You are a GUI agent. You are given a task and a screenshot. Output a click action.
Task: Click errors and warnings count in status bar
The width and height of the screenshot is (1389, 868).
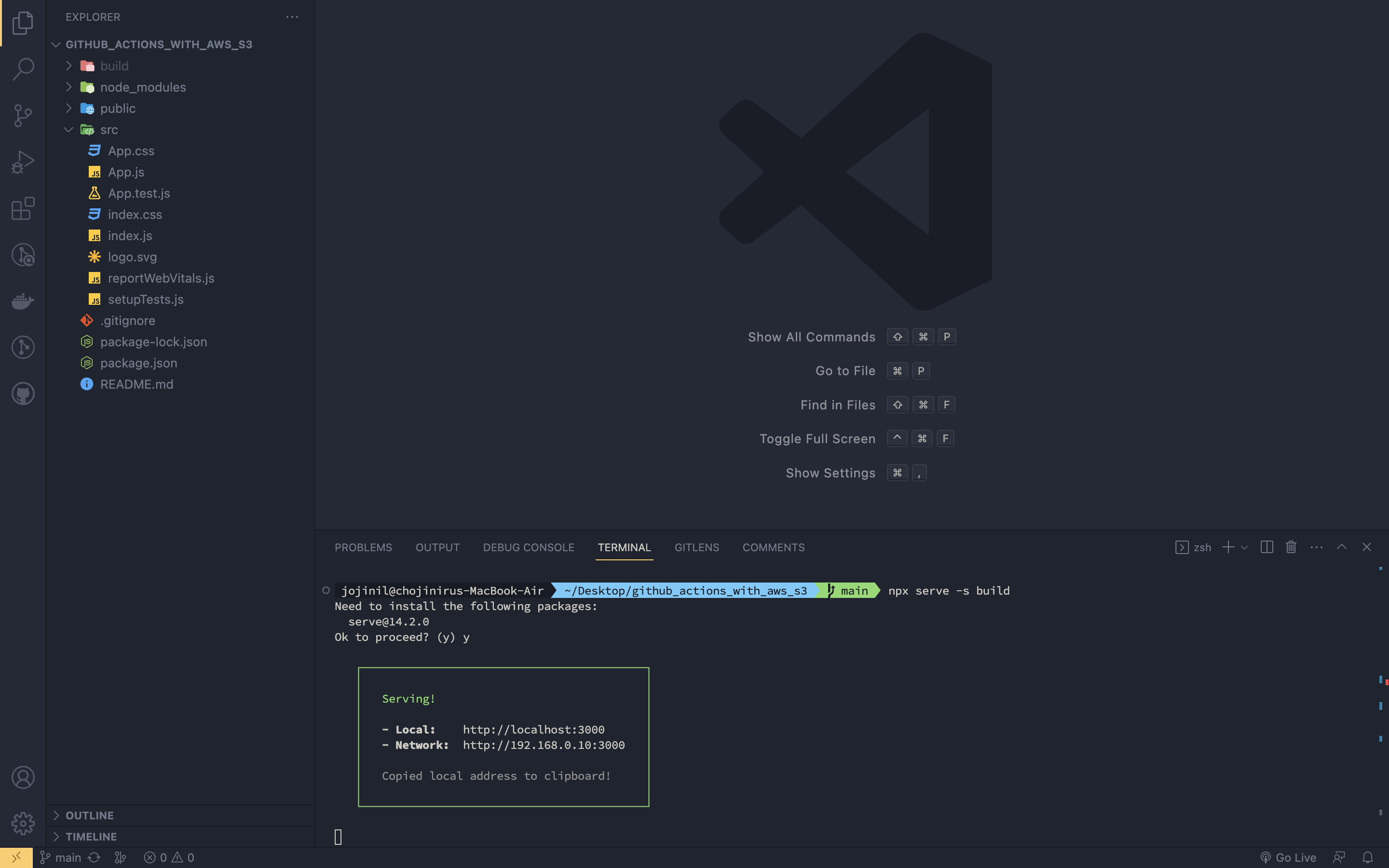tap(169, 858)
